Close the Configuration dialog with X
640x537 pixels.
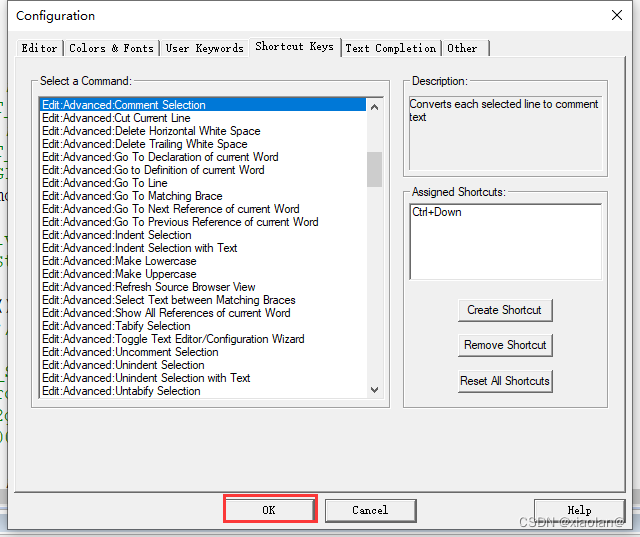(x=617, y=16)
